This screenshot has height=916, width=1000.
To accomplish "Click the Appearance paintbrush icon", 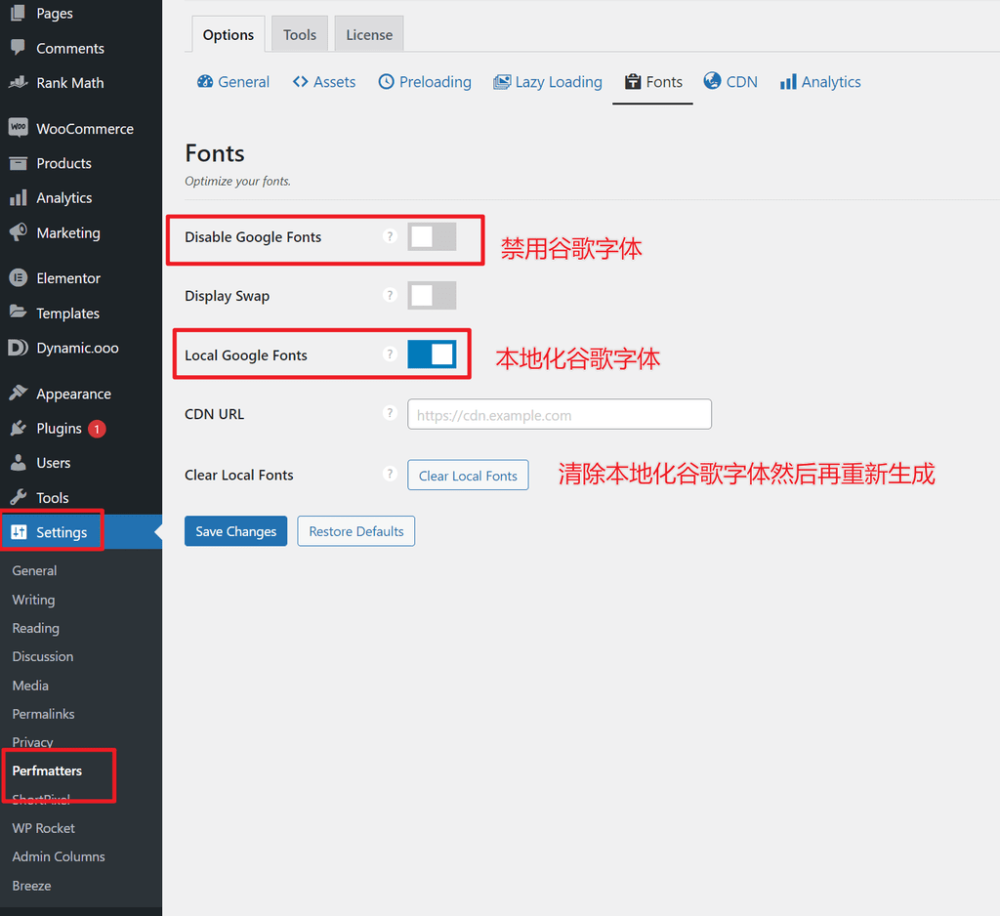I will click(18, 393).
